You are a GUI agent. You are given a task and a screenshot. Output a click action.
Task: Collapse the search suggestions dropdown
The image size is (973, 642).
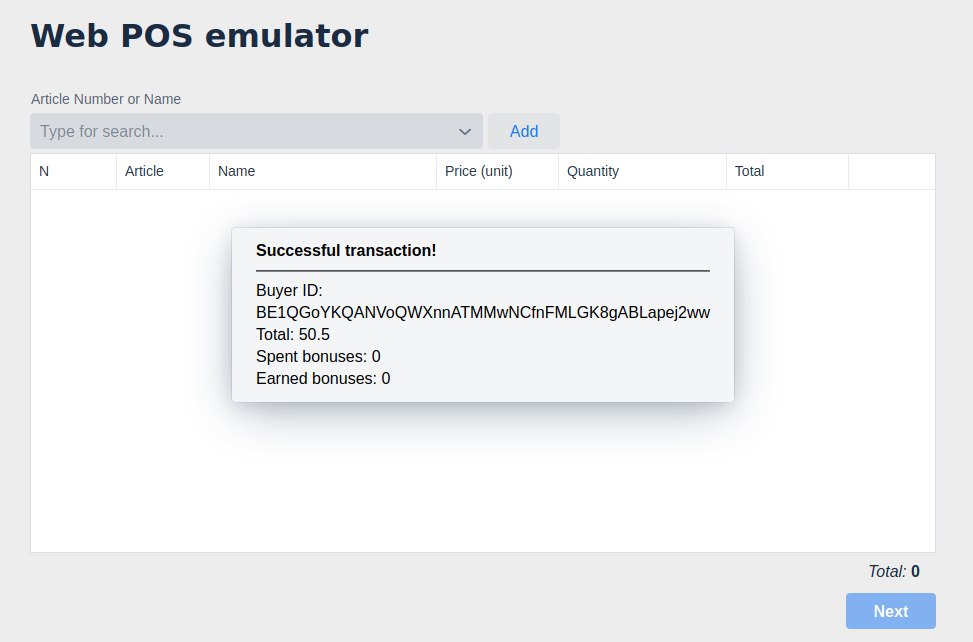click(464, 131)
